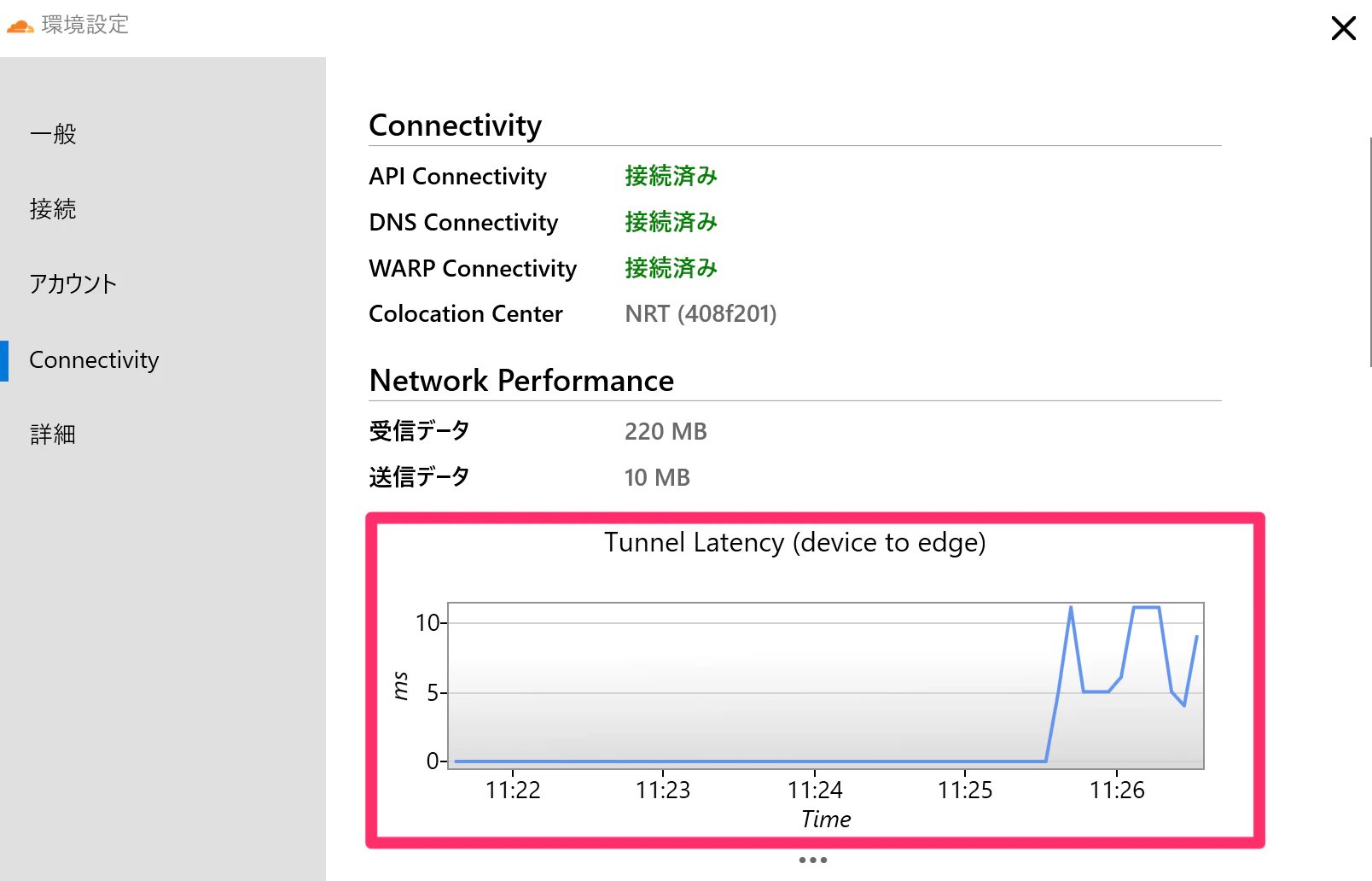
Task: Close the preferences window with X
Action: (x=1343, y=28)
